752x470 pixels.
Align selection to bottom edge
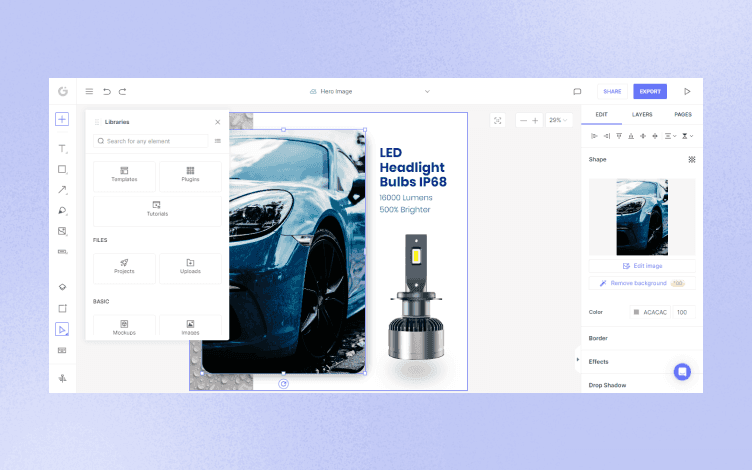(x=631, y=136)
